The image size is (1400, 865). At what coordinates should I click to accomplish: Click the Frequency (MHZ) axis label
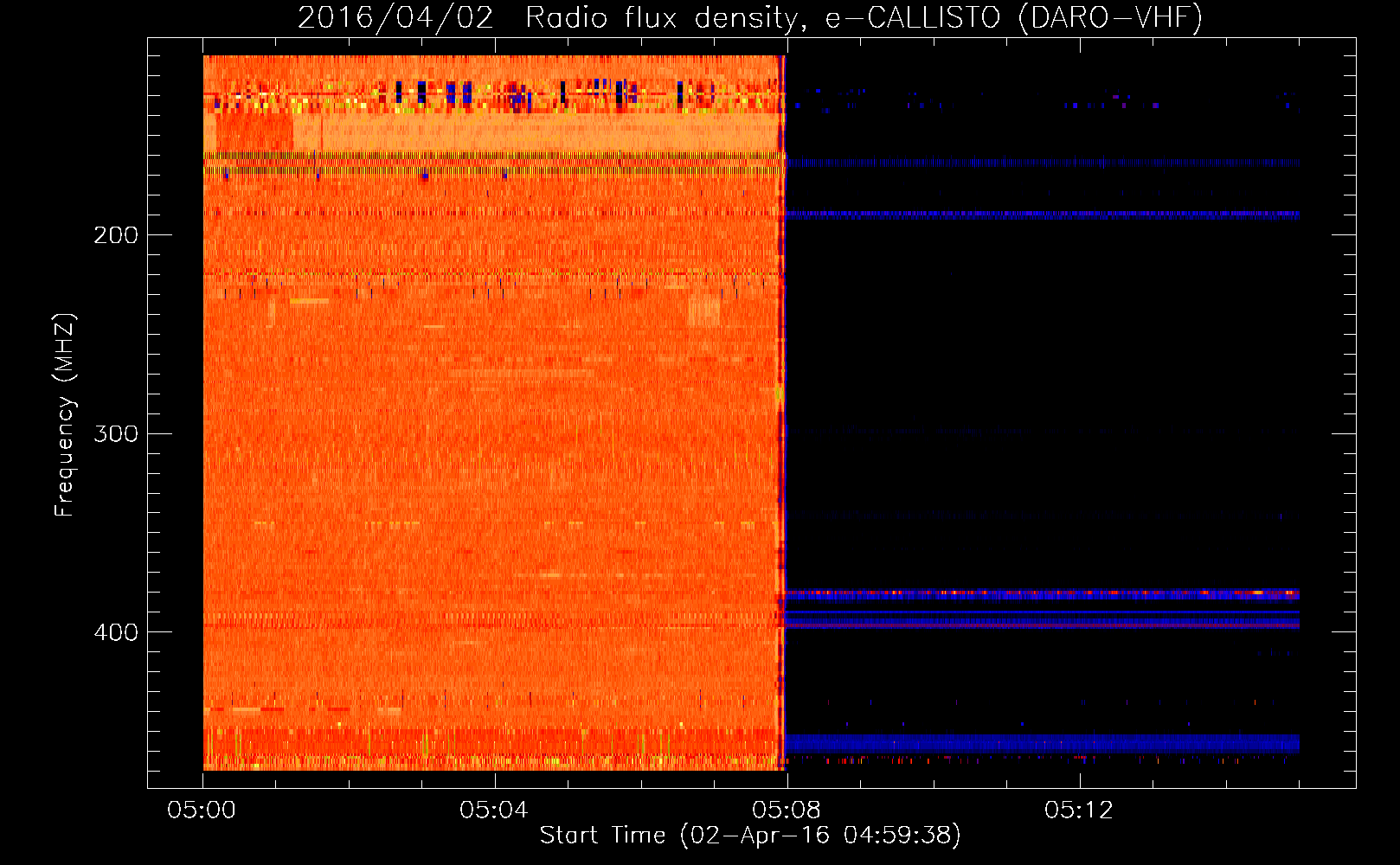tap(65, 415)
